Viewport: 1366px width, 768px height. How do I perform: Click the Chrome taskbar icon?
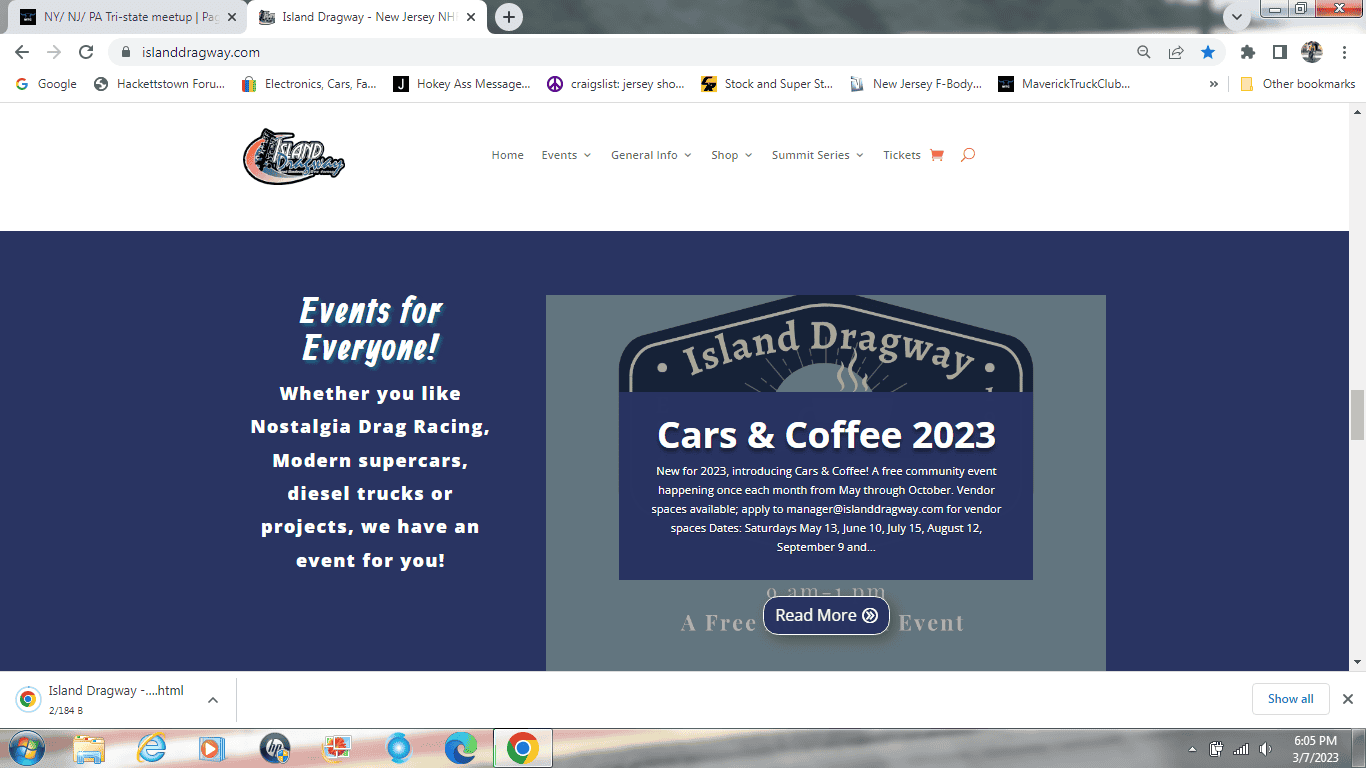point(522,748)
